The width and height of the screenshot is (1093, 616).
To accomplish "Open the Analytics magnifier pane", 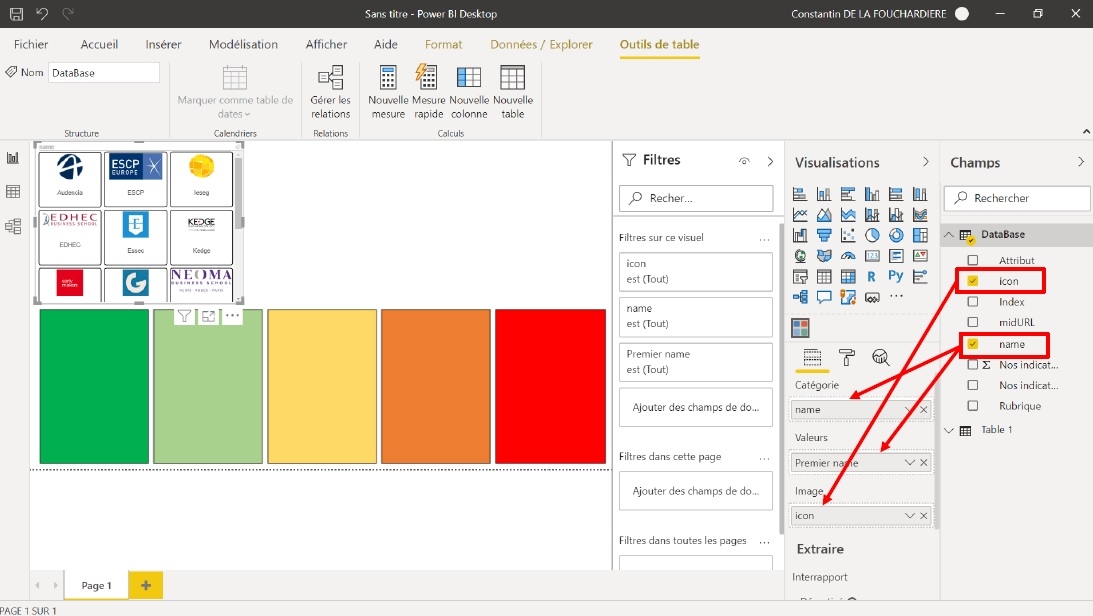I will pyautogui.click(x=881, y=357).
